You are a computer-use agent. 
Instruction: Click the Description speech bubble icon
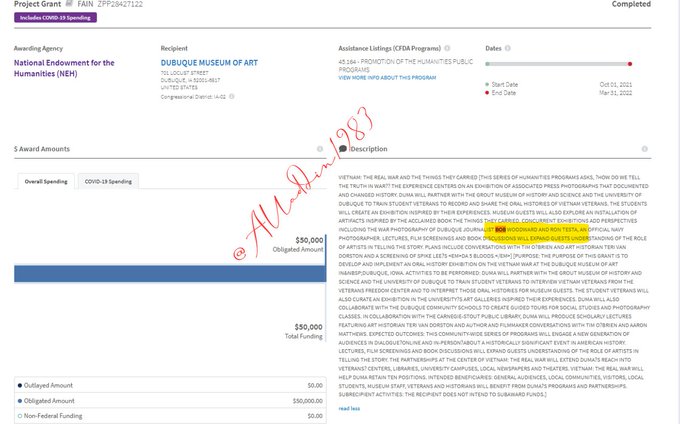343,149
